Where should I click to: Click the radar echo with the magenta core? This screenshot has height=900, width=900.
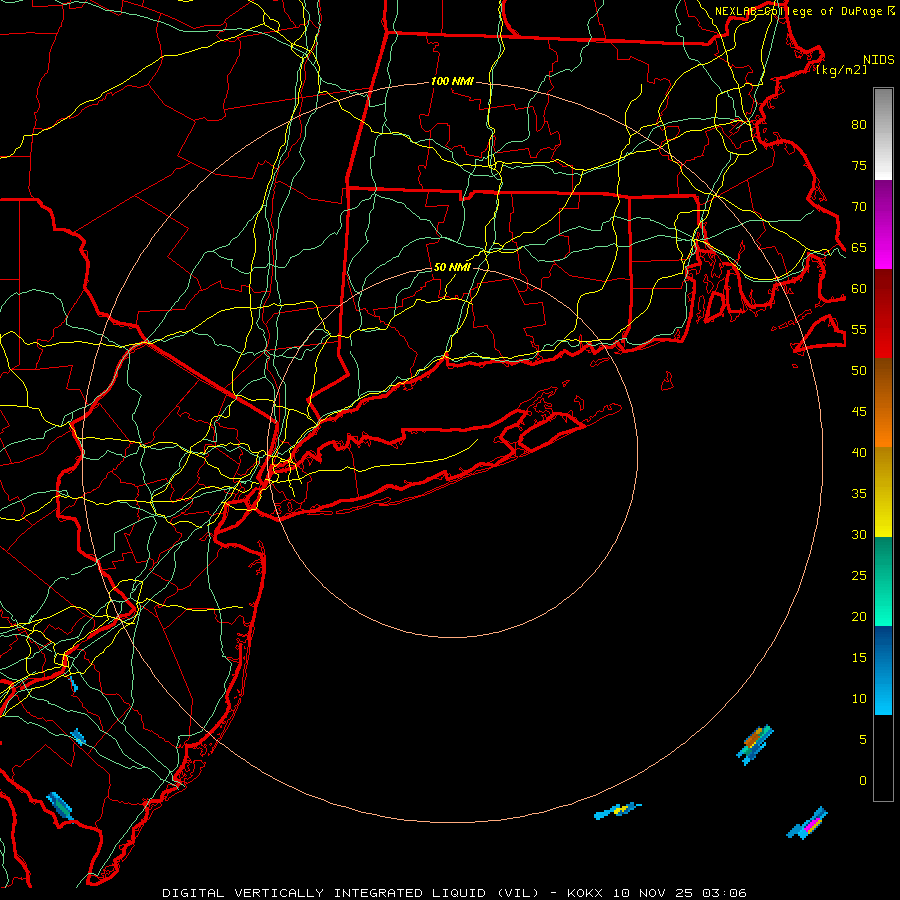[808, 824]
